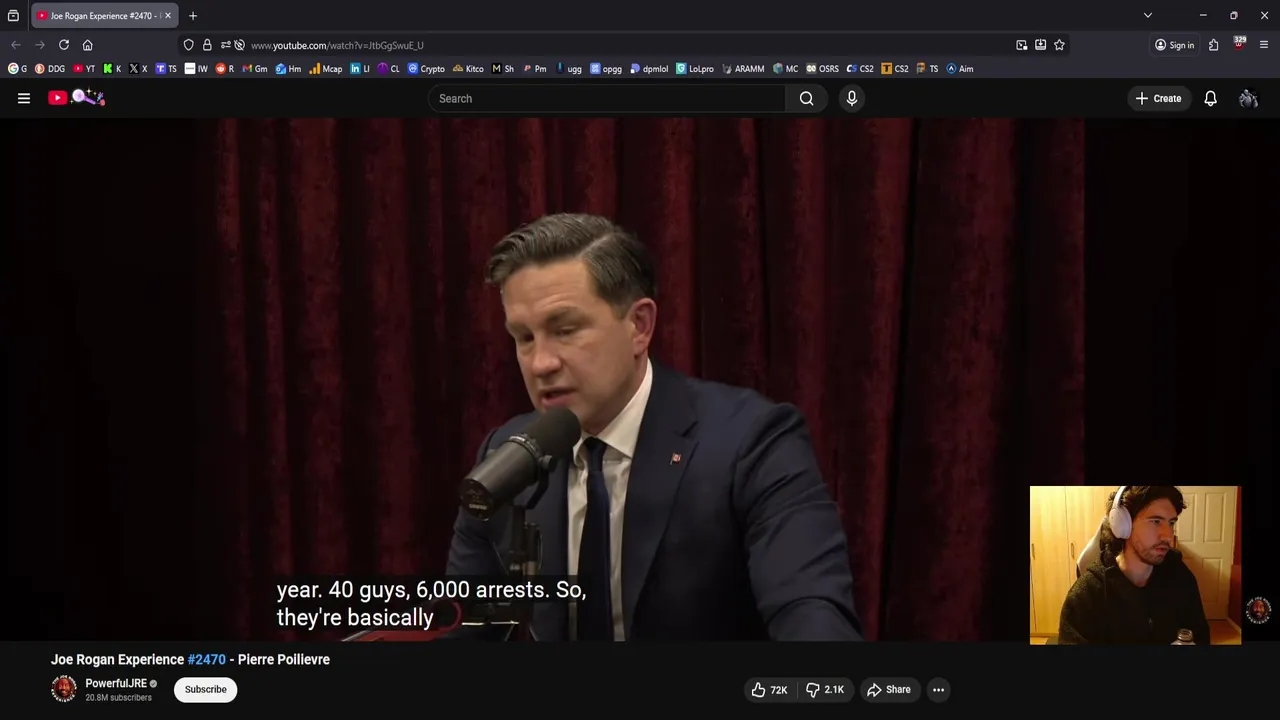Open the browser application menu
The image size is (1280, 720).
point(1264,45)
